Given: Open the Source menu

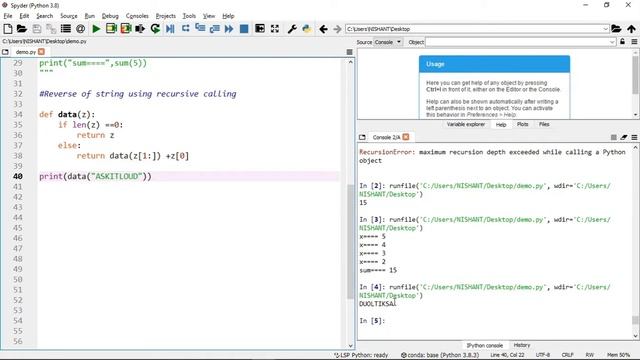Looking at the screenshot, I should coord(69,16).
